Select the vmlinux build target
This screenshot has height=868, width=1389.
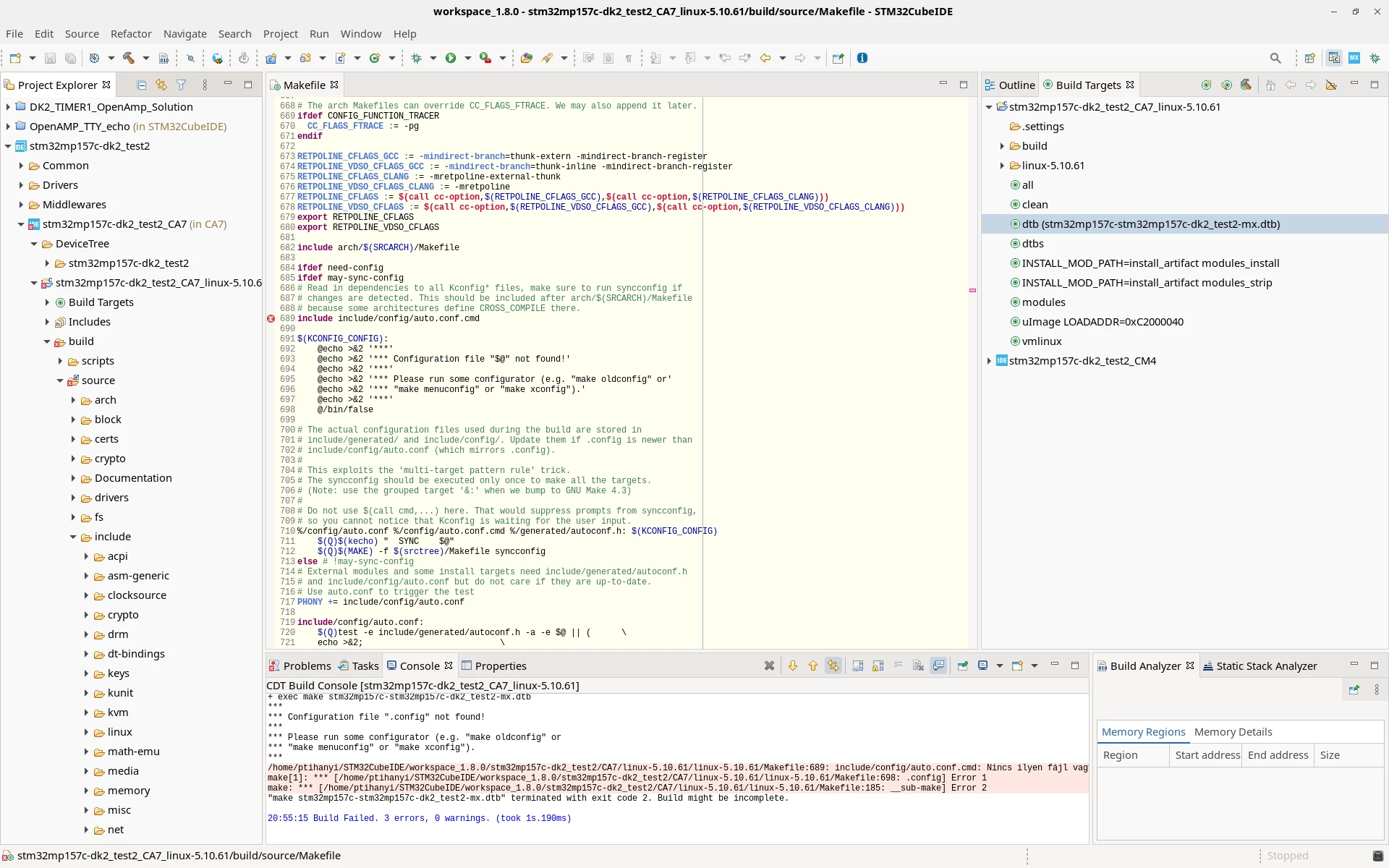click(1042, 341)
